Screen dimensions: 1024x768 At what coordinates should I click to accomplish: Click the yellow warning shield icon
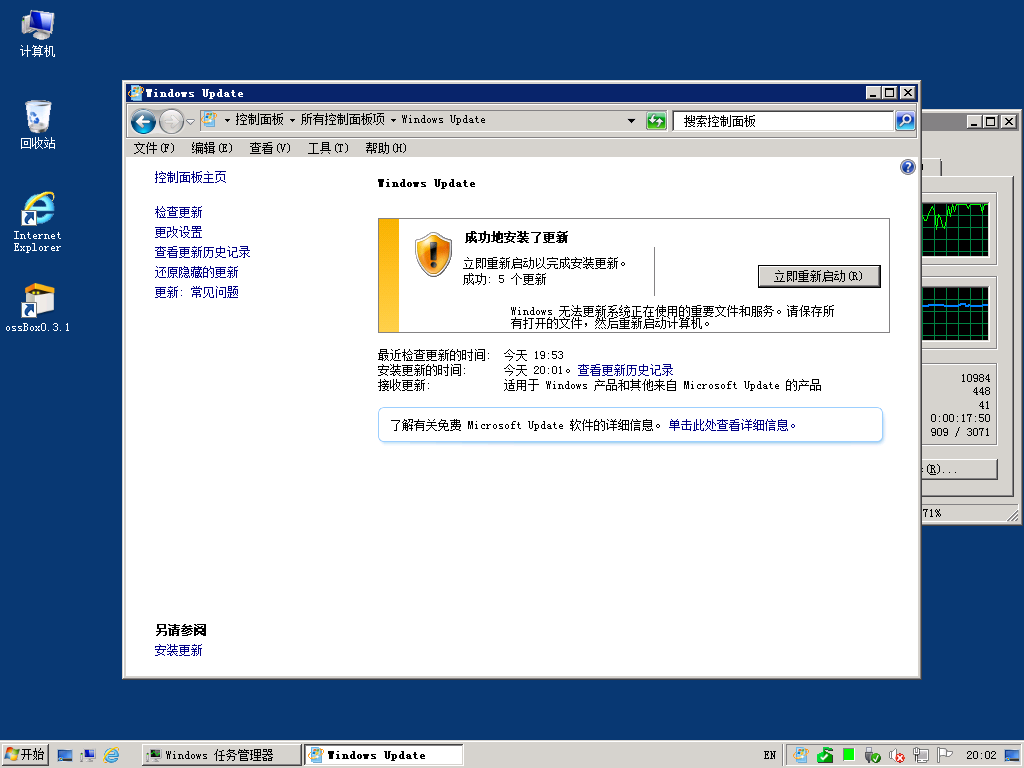[433, 254]
